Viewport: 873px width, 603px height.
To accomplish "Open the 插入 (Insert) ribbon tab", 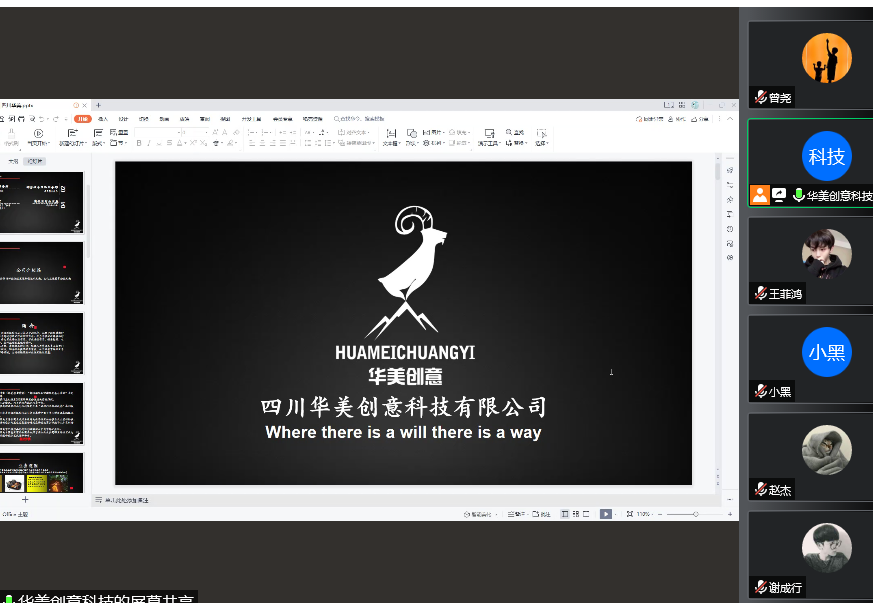I will (102, 119).
